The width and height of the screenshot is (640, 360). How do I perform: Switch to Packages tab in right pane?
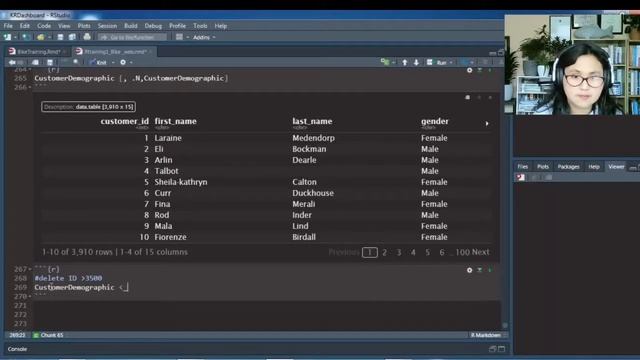tap(568, 167)
